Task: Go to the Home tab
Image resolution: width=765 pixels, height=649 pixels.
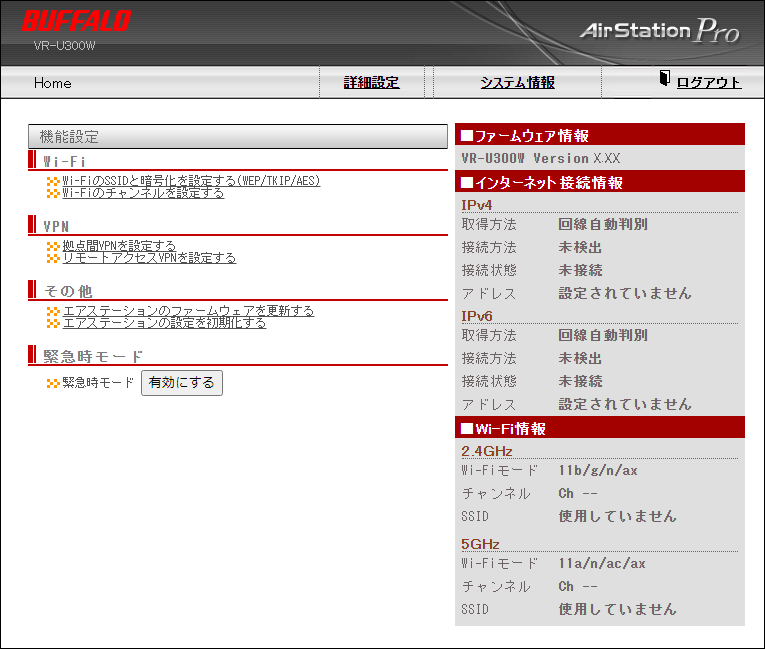Action: (53, 83)
